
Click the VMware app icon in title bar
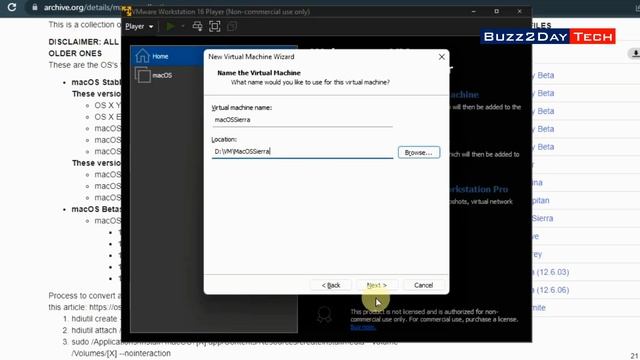127,11
